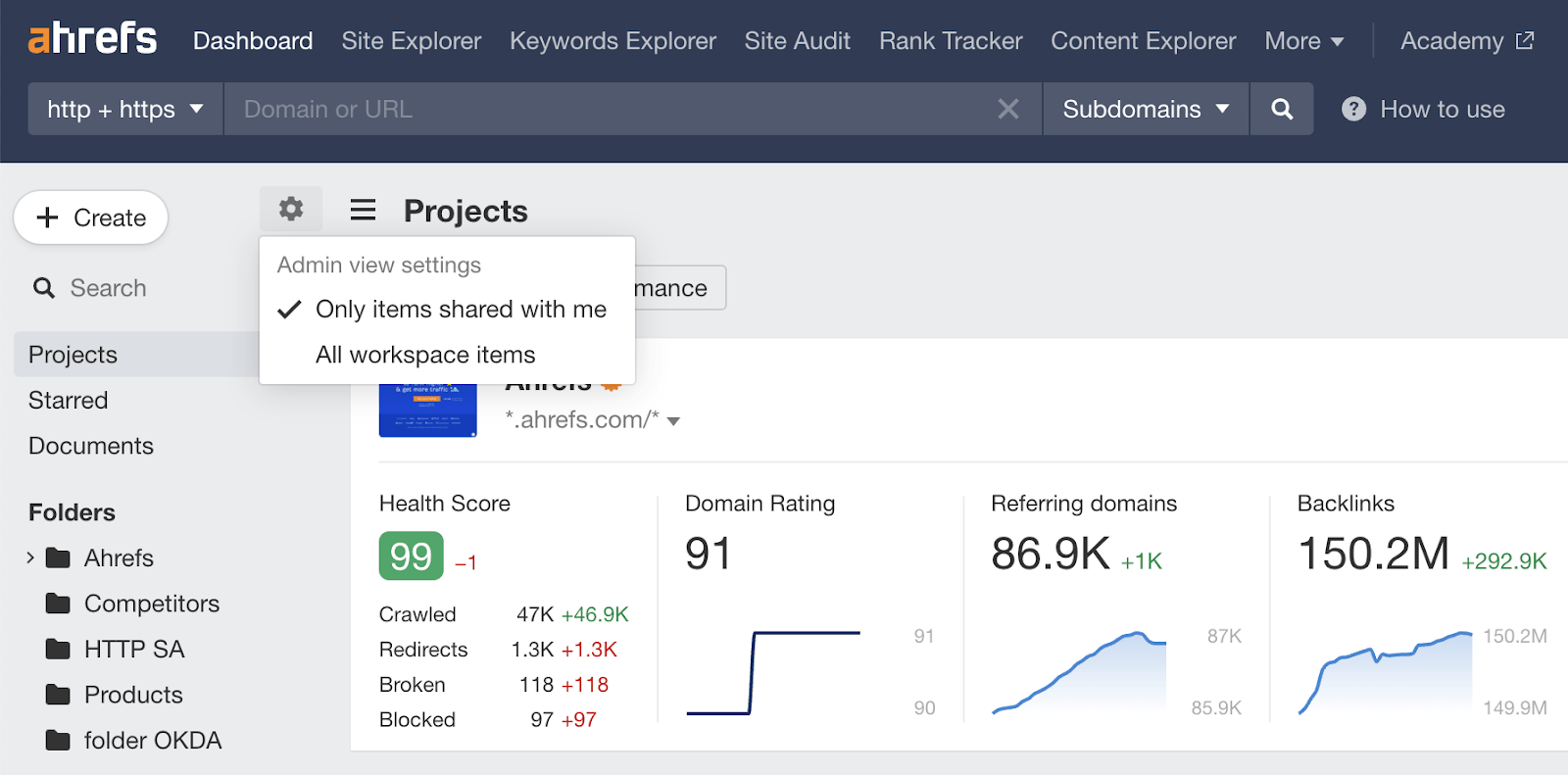The width and height of the screenshot is (1568, 775).
Task: Click the sidebar Search field
Action: [x=108, y=288]
